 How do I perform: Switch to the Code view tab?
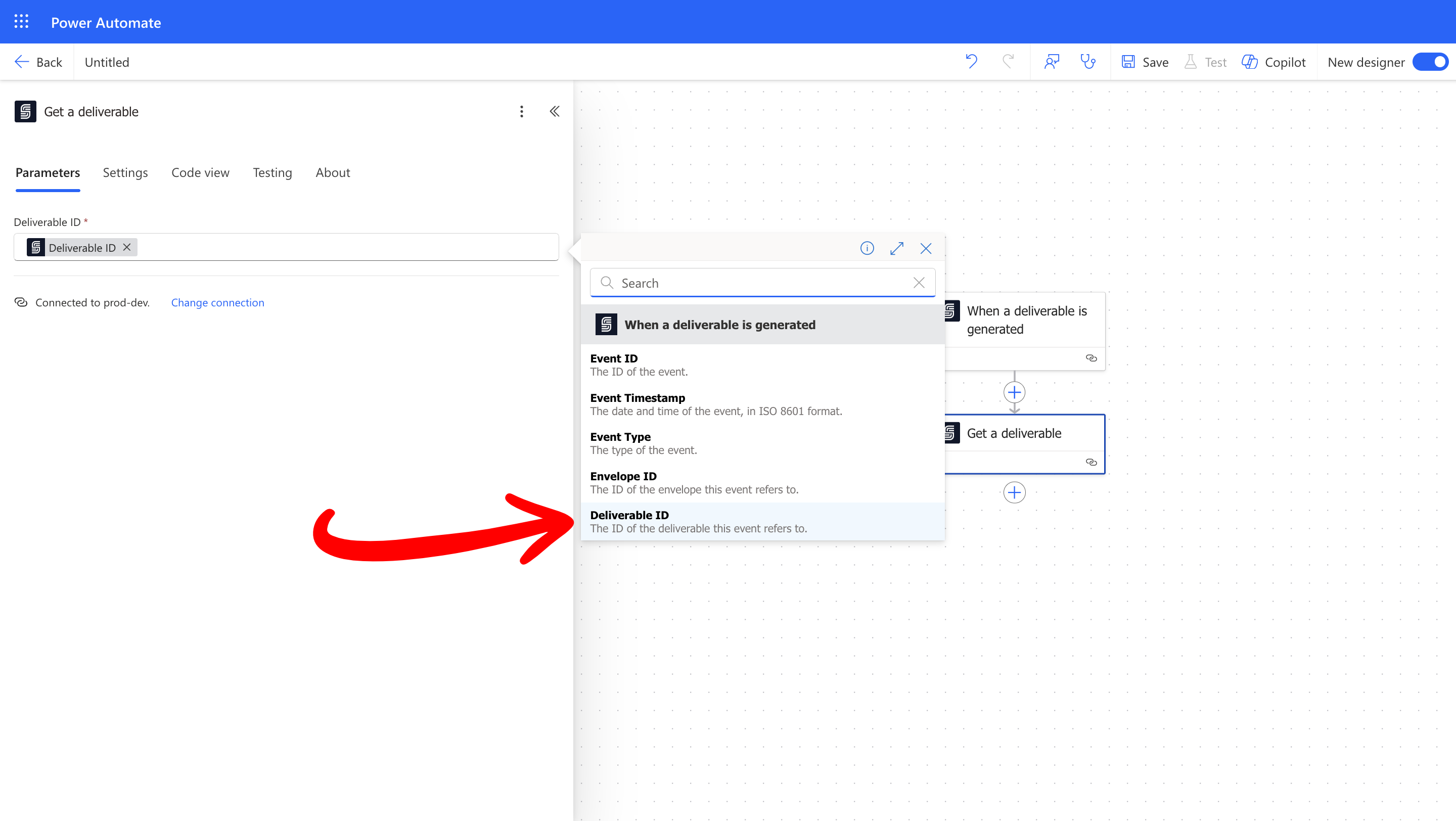tap(200, 172)
